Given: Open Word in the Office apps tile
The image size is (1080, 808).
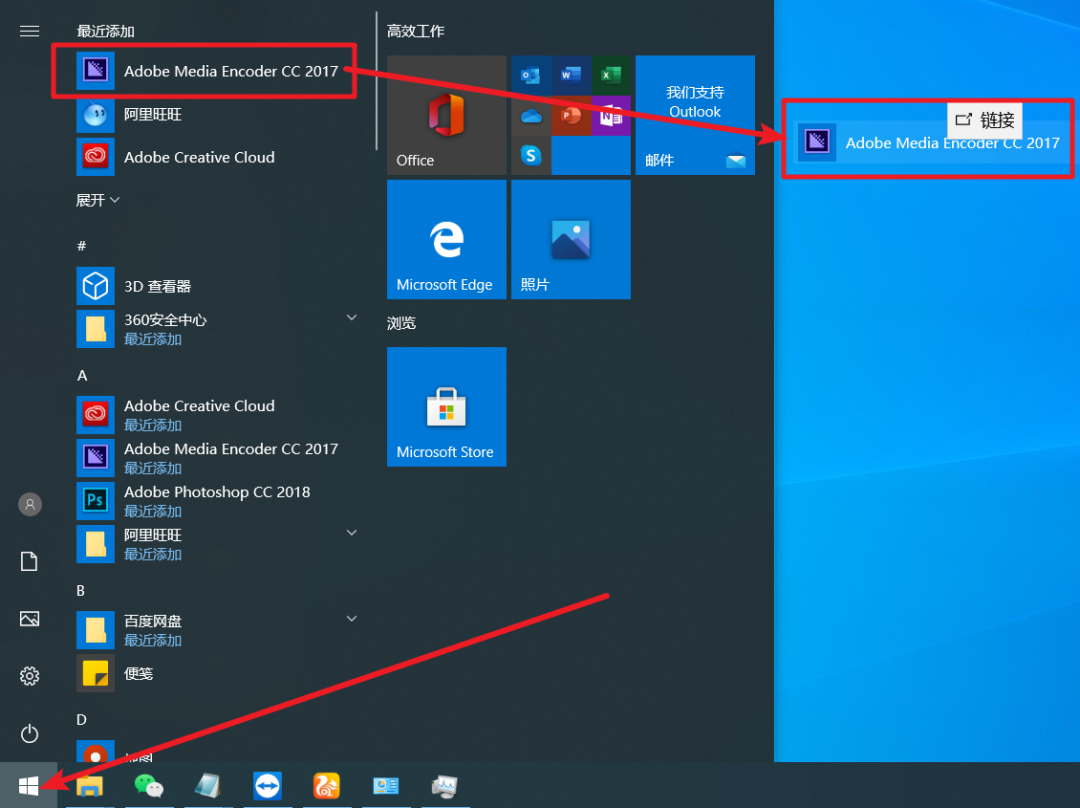Looking at the screenshot, I should click(571, 75).
